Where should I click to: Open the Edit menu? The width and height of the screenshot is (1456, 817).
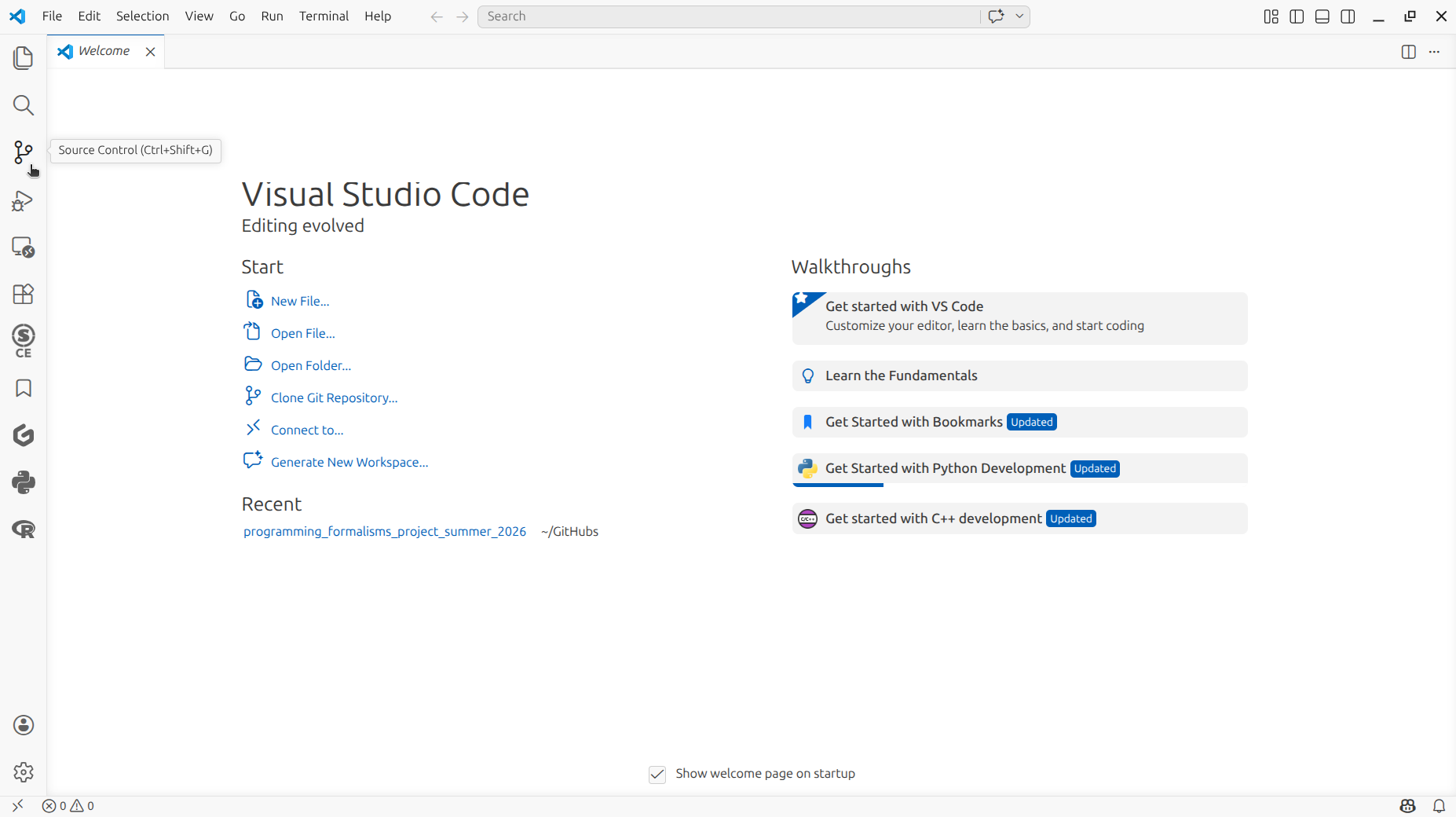point(90,16)
